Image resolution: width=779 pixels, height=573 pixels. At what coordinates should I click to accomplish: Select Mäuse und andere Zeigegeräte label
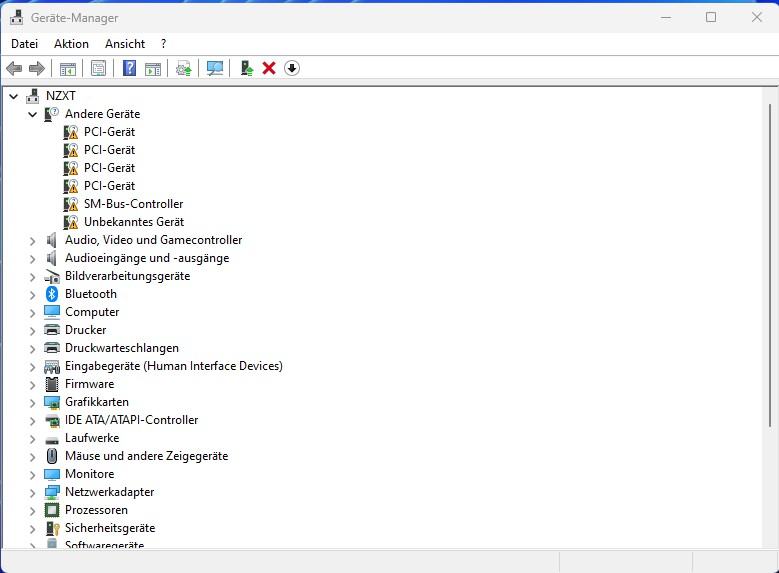147,456
